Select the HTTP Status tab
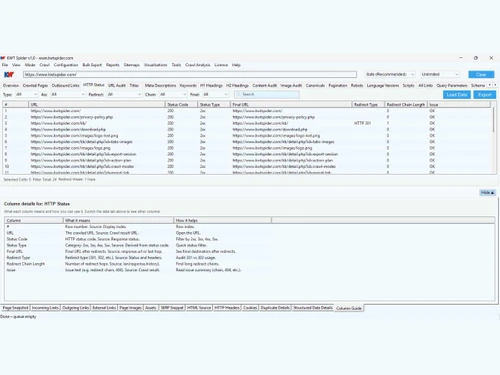The image size is (500, 375). (94, 85)
